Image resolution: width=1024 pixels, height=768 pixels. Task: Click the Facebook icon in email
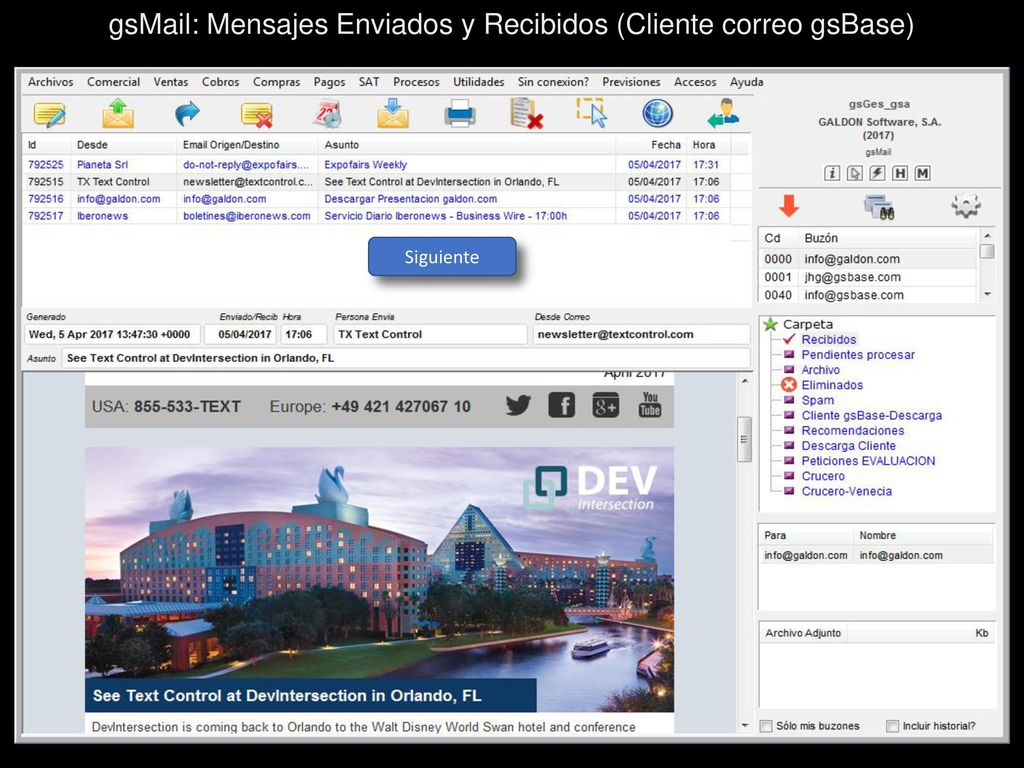pyautogui.click(x=562, y=406)
